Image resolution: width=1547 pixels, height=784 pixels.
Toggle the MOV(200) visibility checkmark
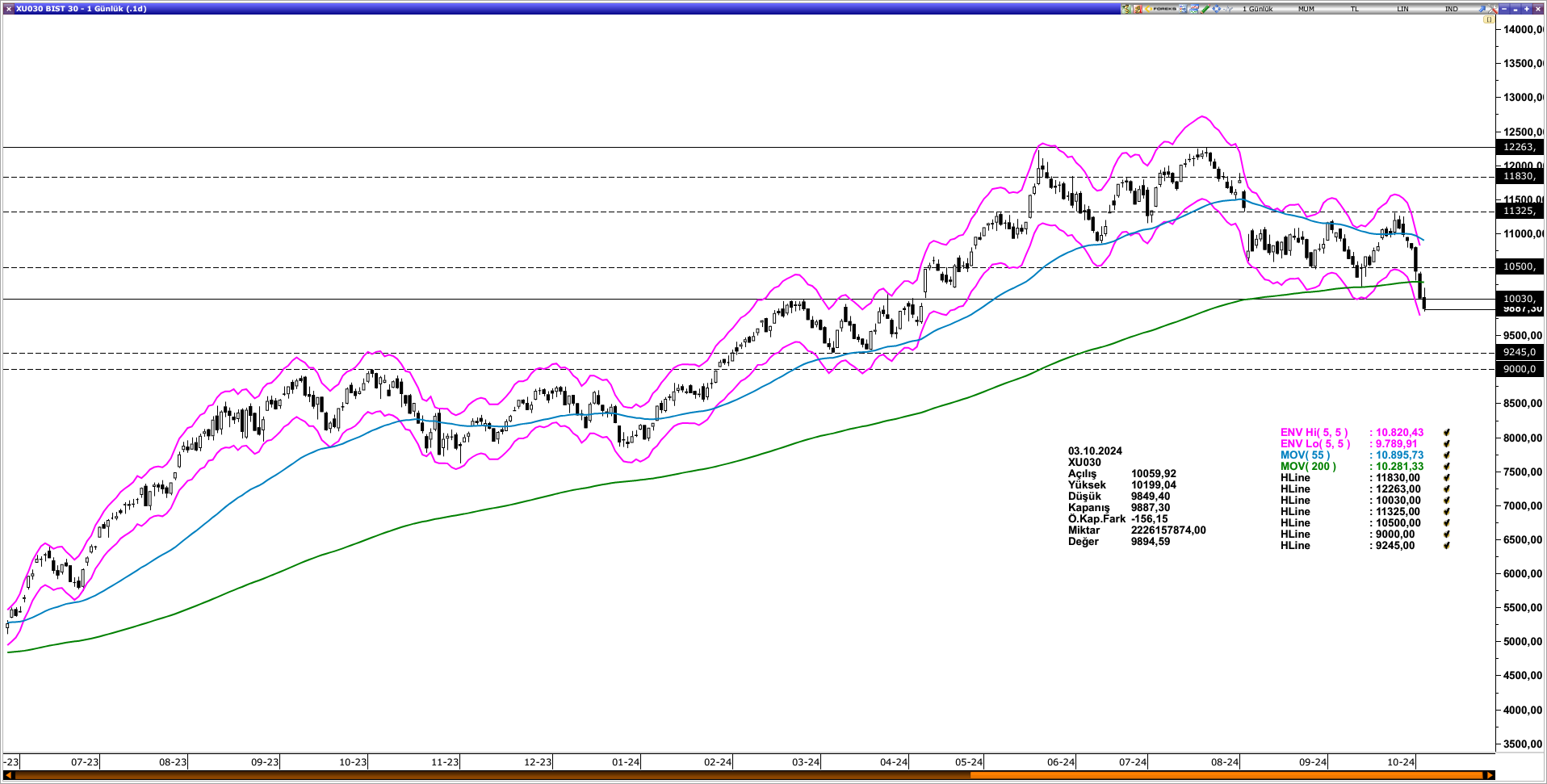[1447, 467]
